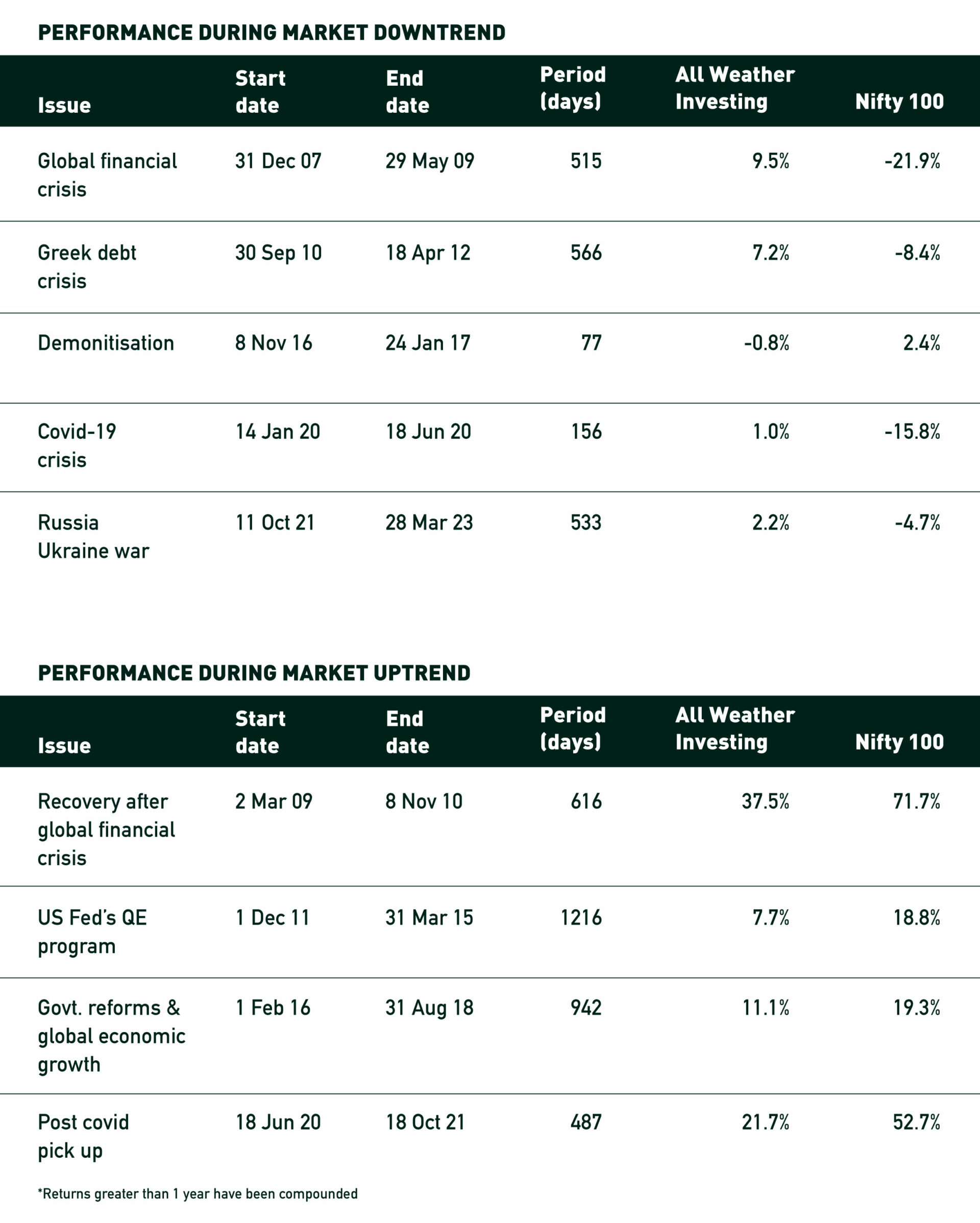Click the 'Post covid pick up' row label
The image size is (980, 1223).
point(83,1136)
